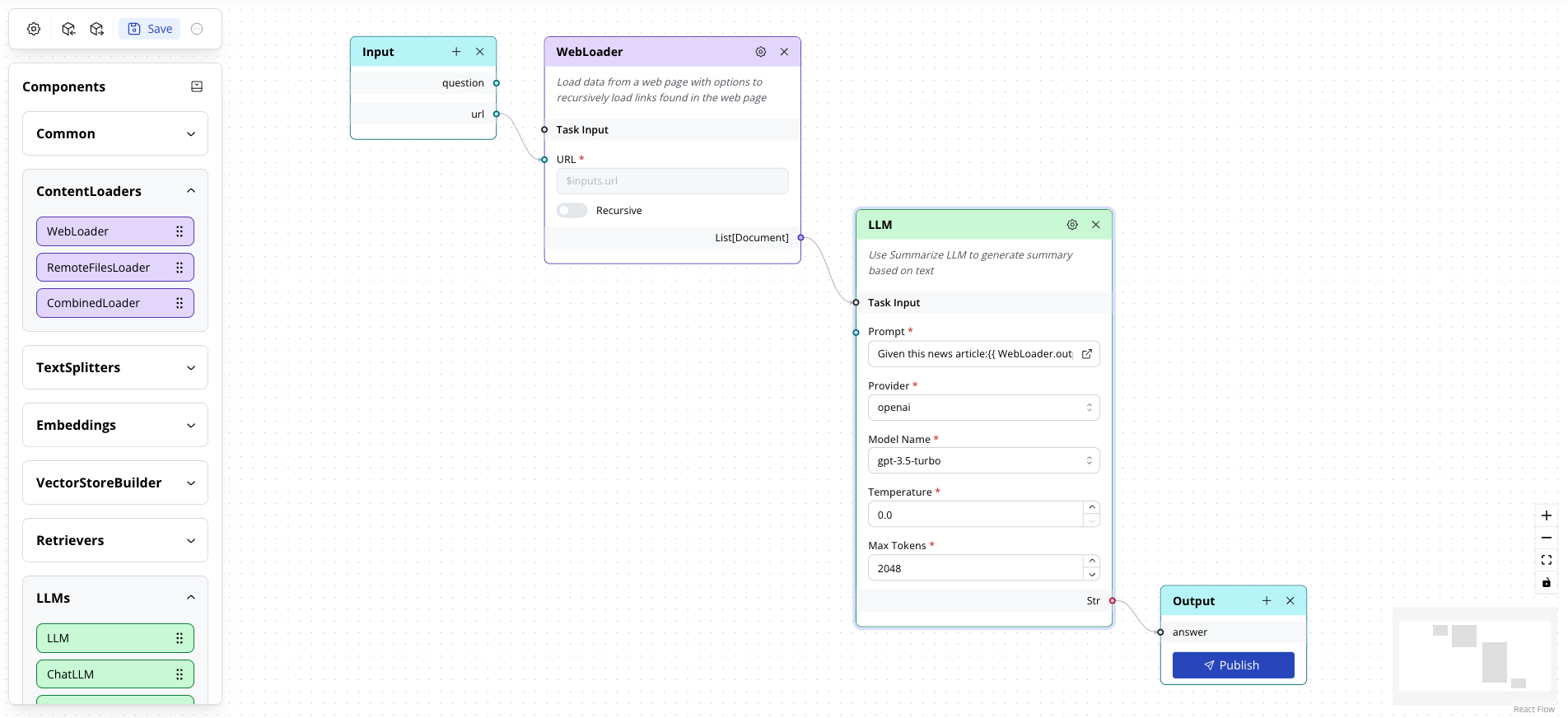Select the CombinedLoader component

[115, 303]
